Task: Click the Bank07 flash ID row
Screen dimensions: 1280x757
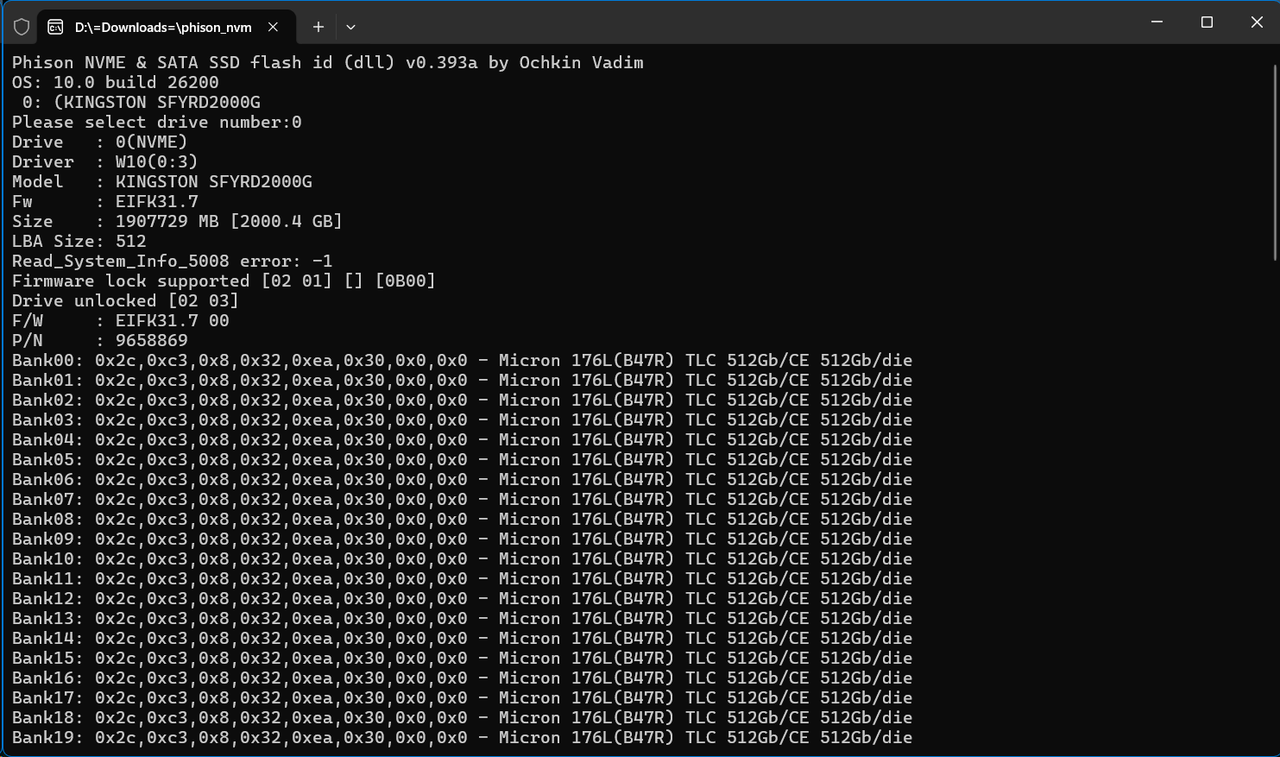Action: (462, 499)
